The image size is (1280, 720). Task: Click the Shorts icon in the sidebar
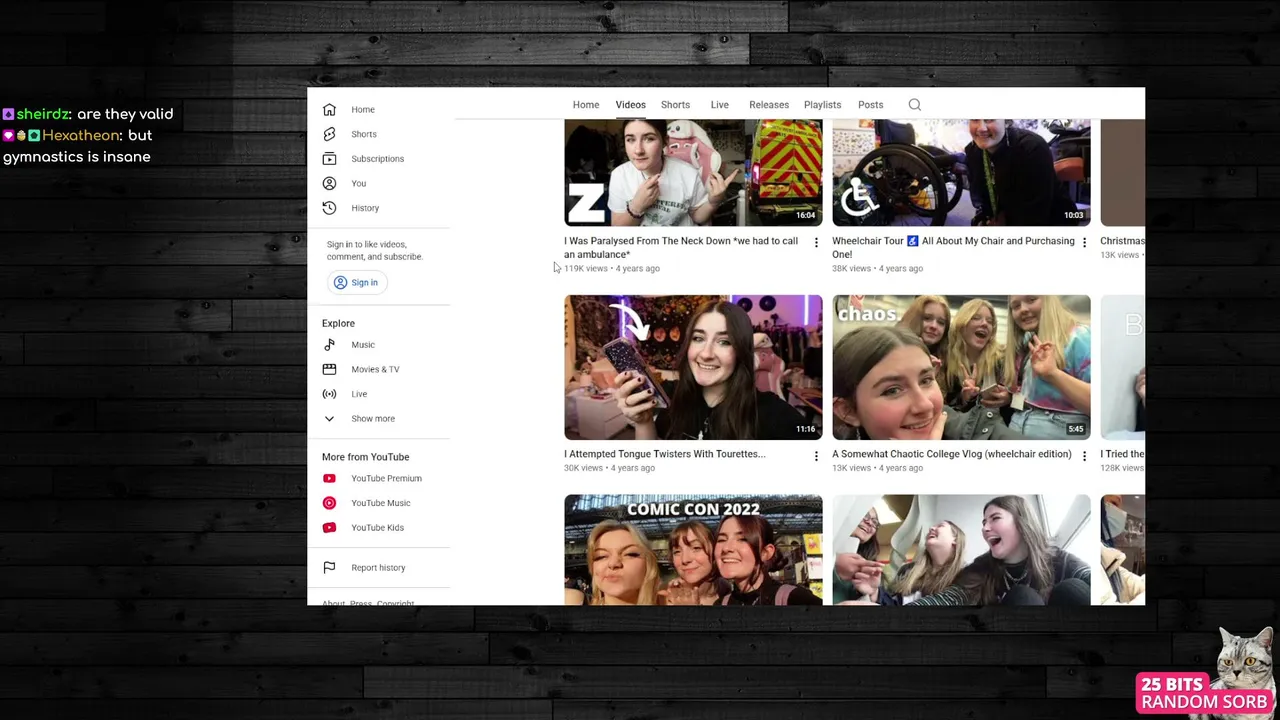pyautogui.click(x=329, y=134)
